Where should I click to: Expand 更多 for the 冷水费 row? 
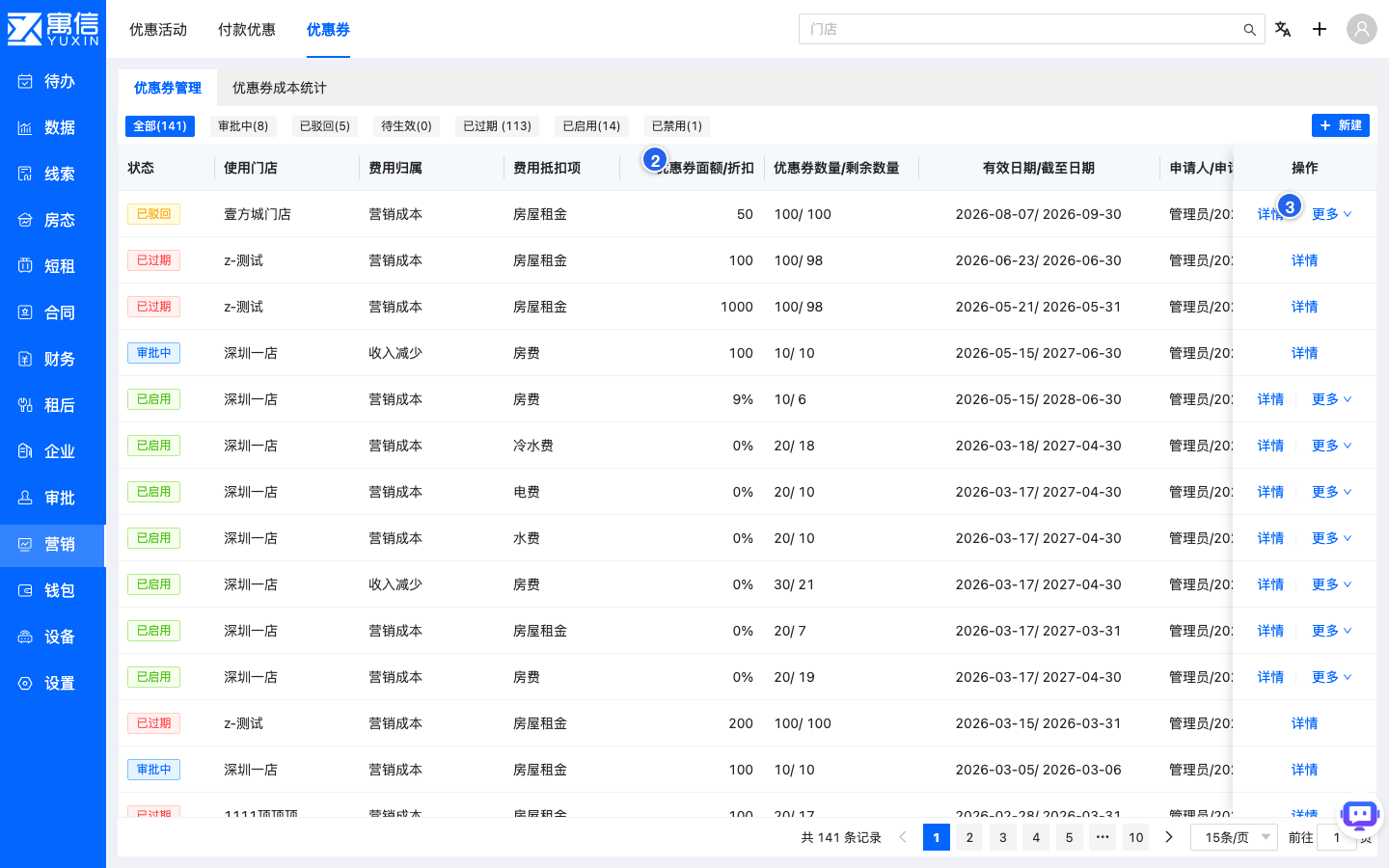[x=1331, y=446]
